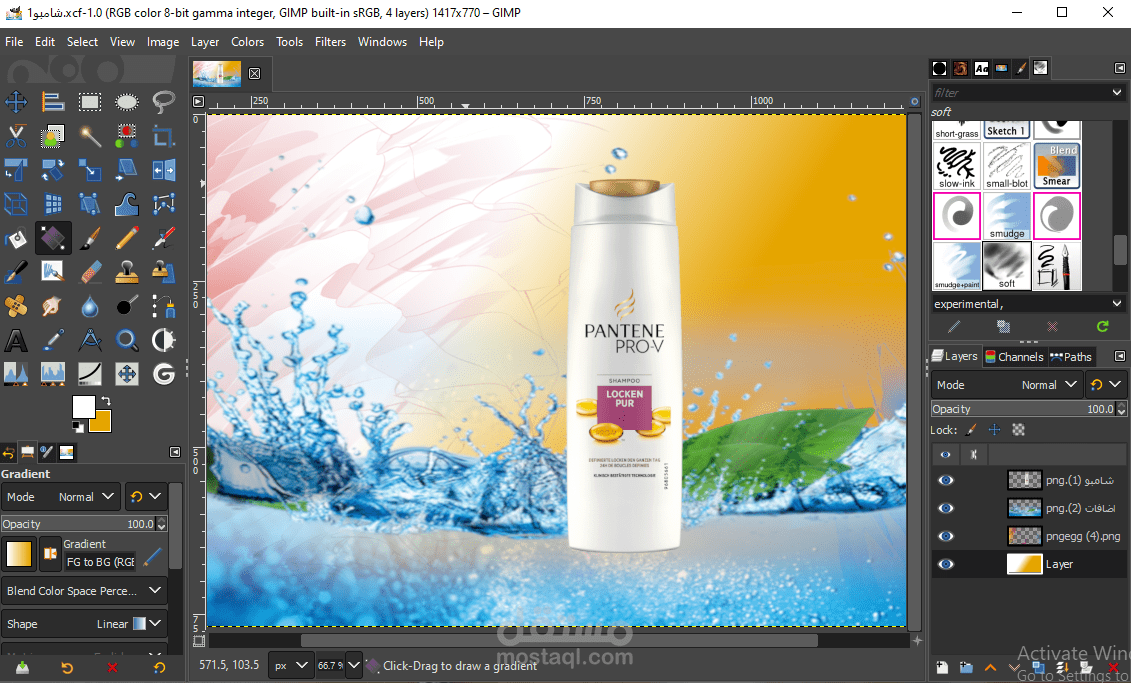This screenshot has height=683, width=1131.
Task: Open gradient Shape Linear dropdown
Action: (x=84, y=624)
